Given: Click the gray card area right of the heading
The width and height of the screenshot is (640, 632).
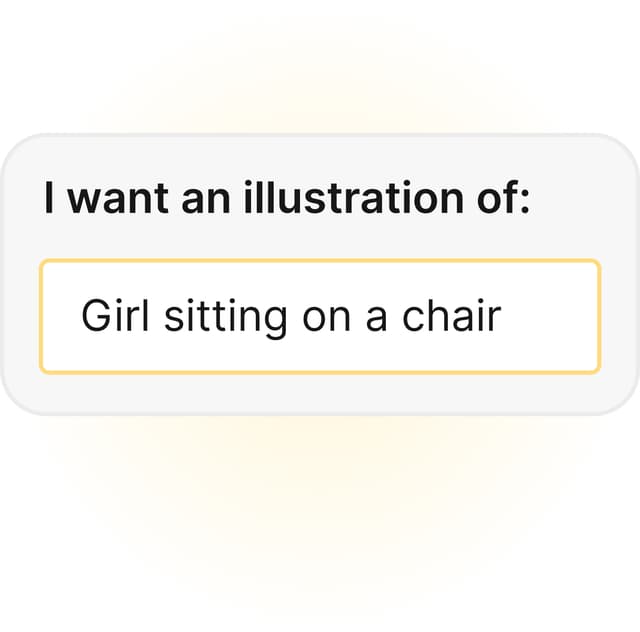Looking at the screenshot, I should [585, 198].
